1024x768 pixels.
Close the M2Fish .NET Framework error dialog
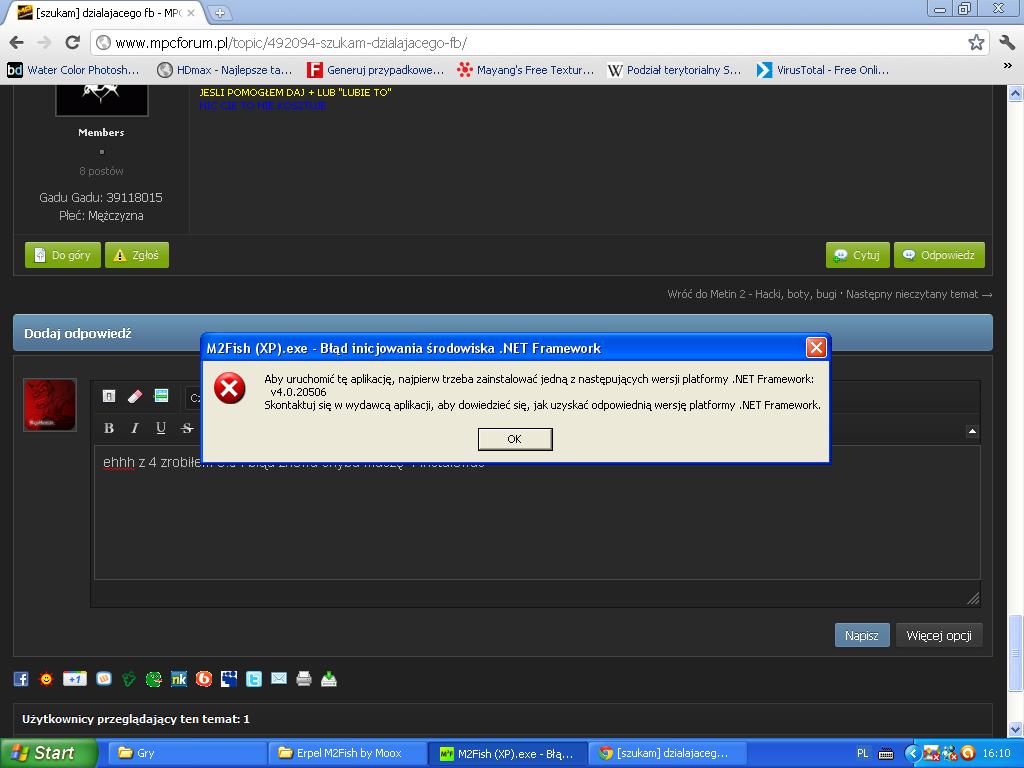(x=816, y=347)
